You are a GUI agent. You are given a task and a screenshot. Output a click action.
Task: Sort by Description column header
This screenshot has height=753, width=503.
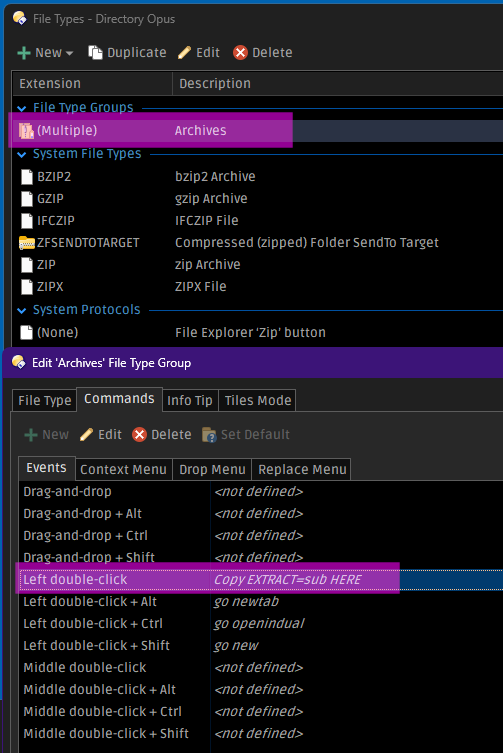coord(338,84)
